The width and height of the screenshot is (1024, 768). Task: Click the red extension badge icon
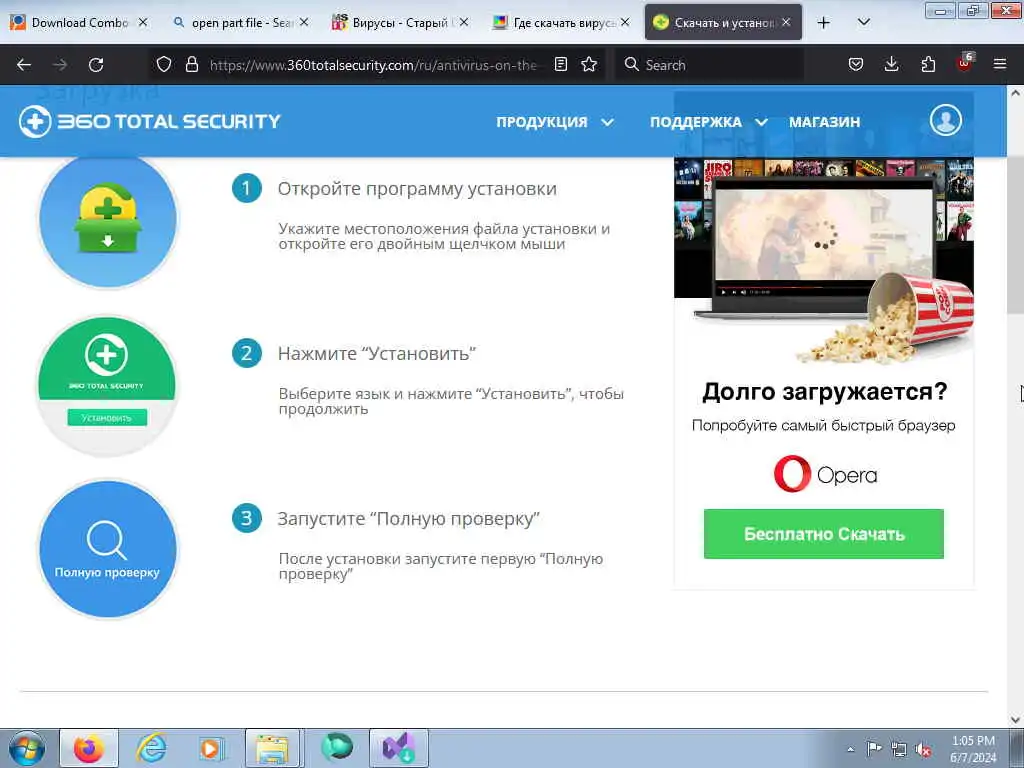tap(965, 63)
